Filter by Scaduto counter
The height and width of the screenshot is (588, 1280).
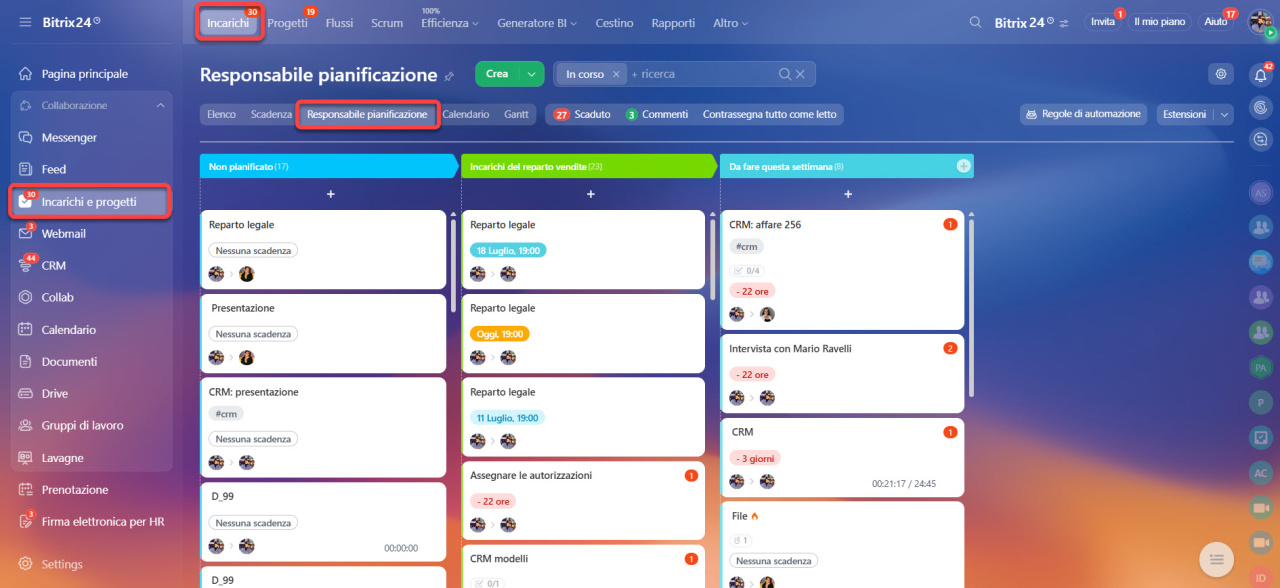[x=582, y=115]
